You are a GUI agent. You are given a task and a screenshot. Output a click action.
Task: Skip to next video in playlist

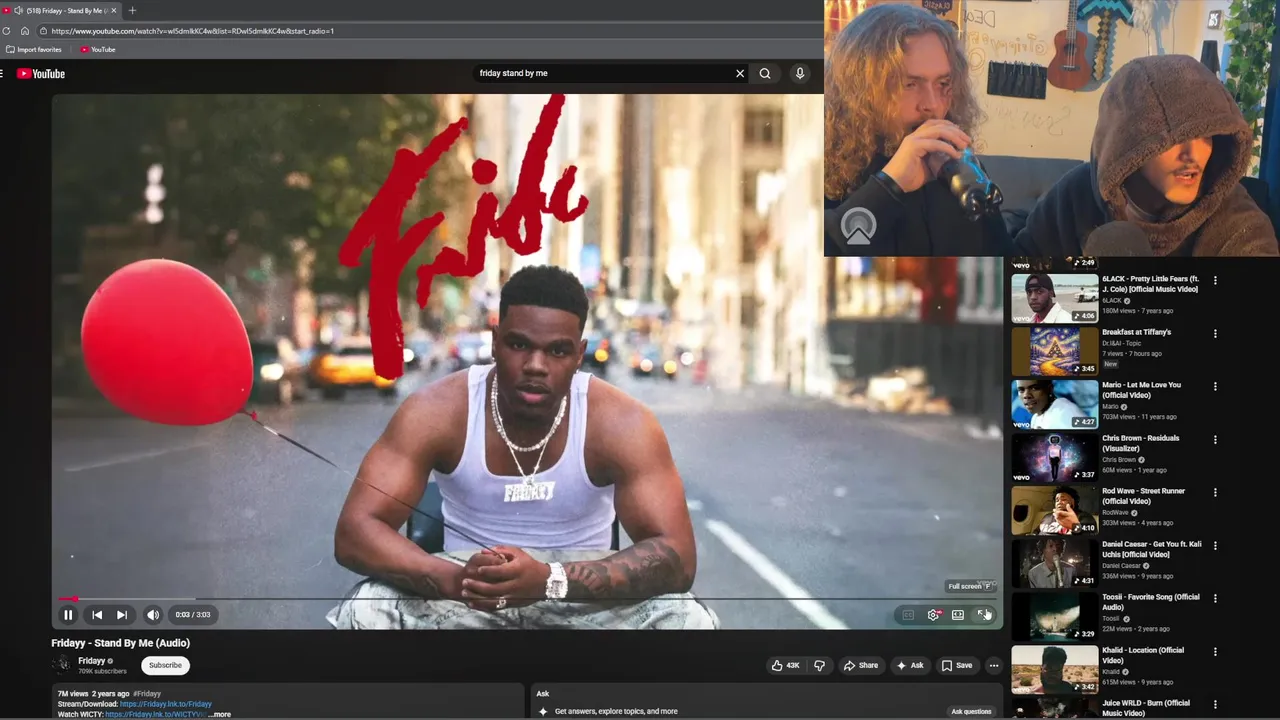pos(122,615)
